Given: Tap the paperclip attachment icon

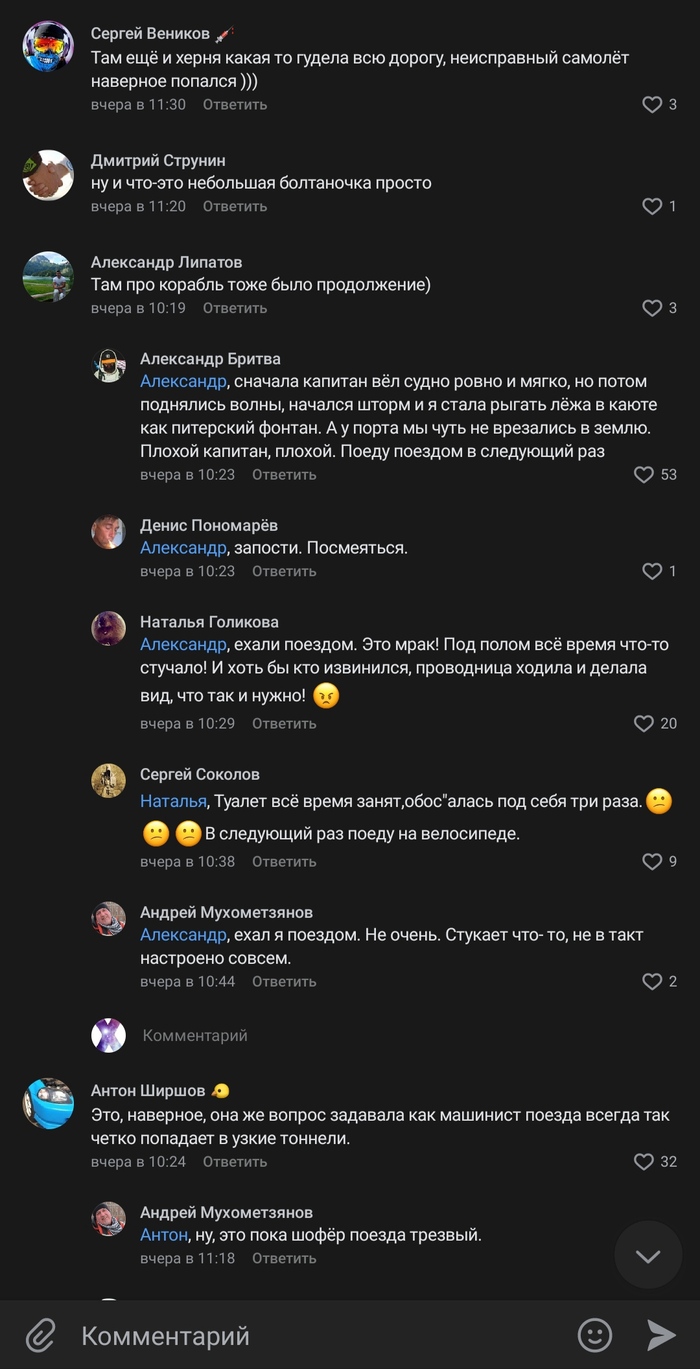Looking at the screenshot, I should pyautogui.click(x=40, y=1335).
